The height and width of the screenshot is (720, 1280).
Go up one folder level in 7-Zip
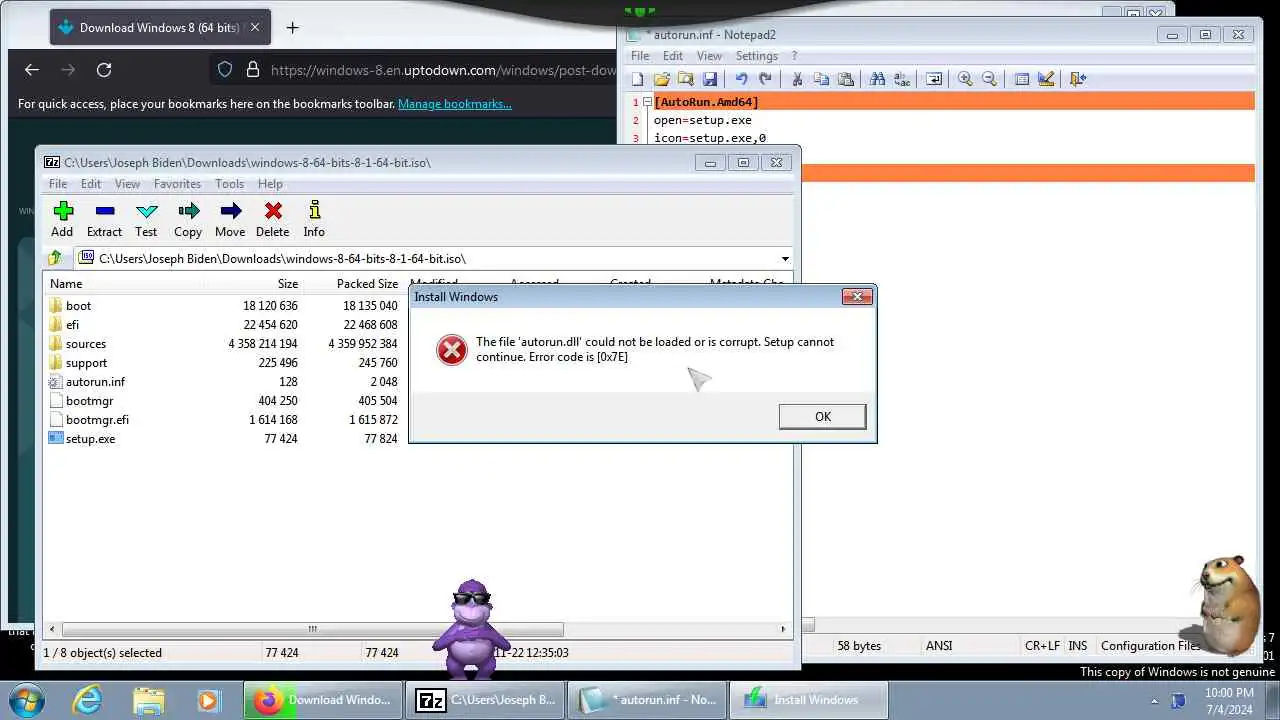56,258
